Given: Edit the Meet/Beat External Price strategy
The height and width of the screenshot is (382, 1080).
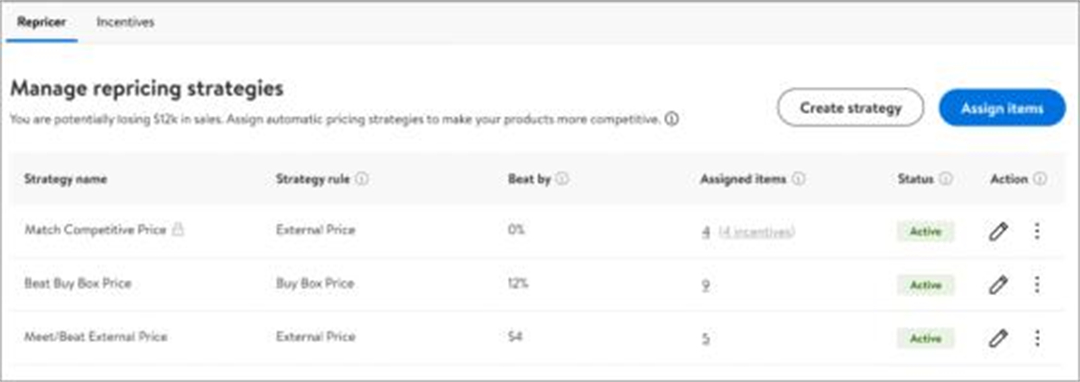Looking at the screenshot, I should 998,338.
